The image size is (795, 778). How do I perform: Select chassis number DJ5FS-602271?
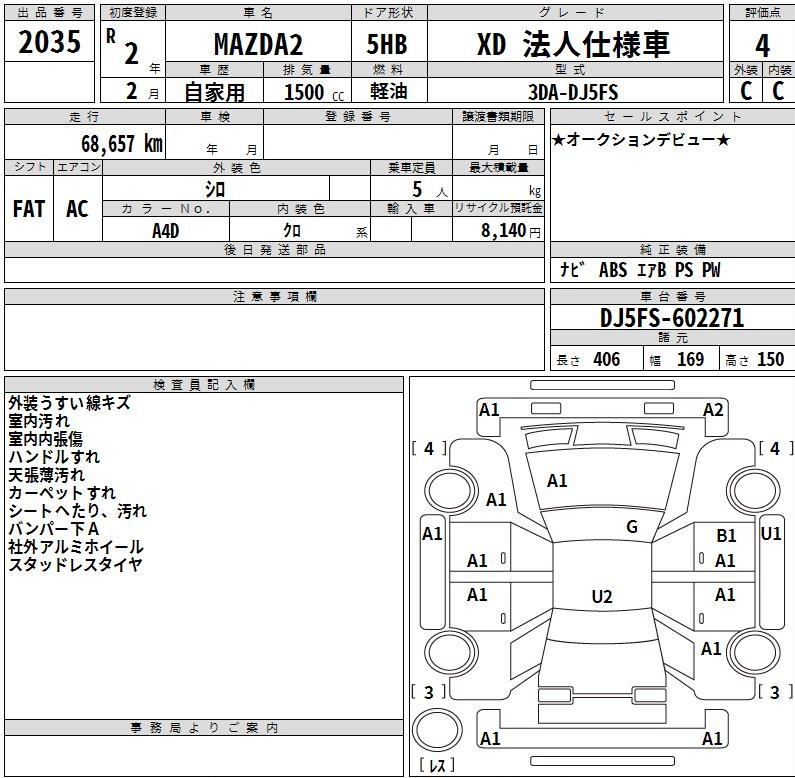(x=672, y=319)
